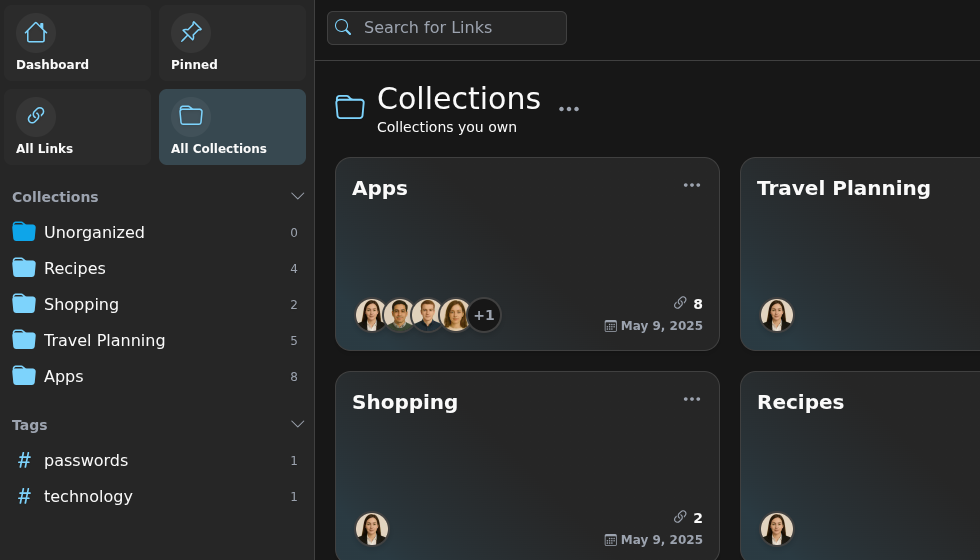Click the magnifier icon in search bar

(x=342, y=27)
